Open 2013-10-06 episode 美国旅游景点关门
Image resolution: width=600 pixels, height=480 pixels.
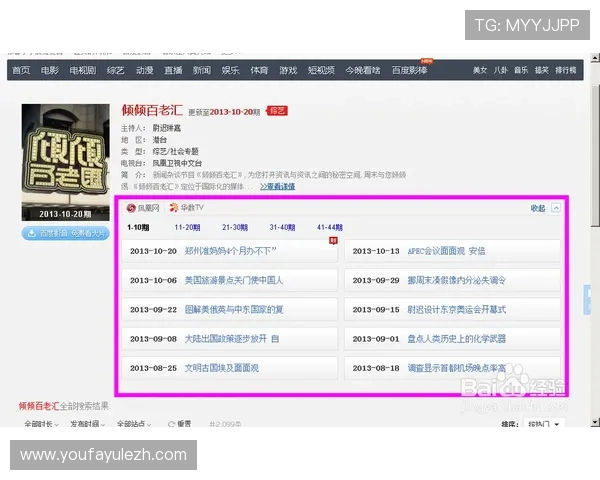(x=230, y=281)
